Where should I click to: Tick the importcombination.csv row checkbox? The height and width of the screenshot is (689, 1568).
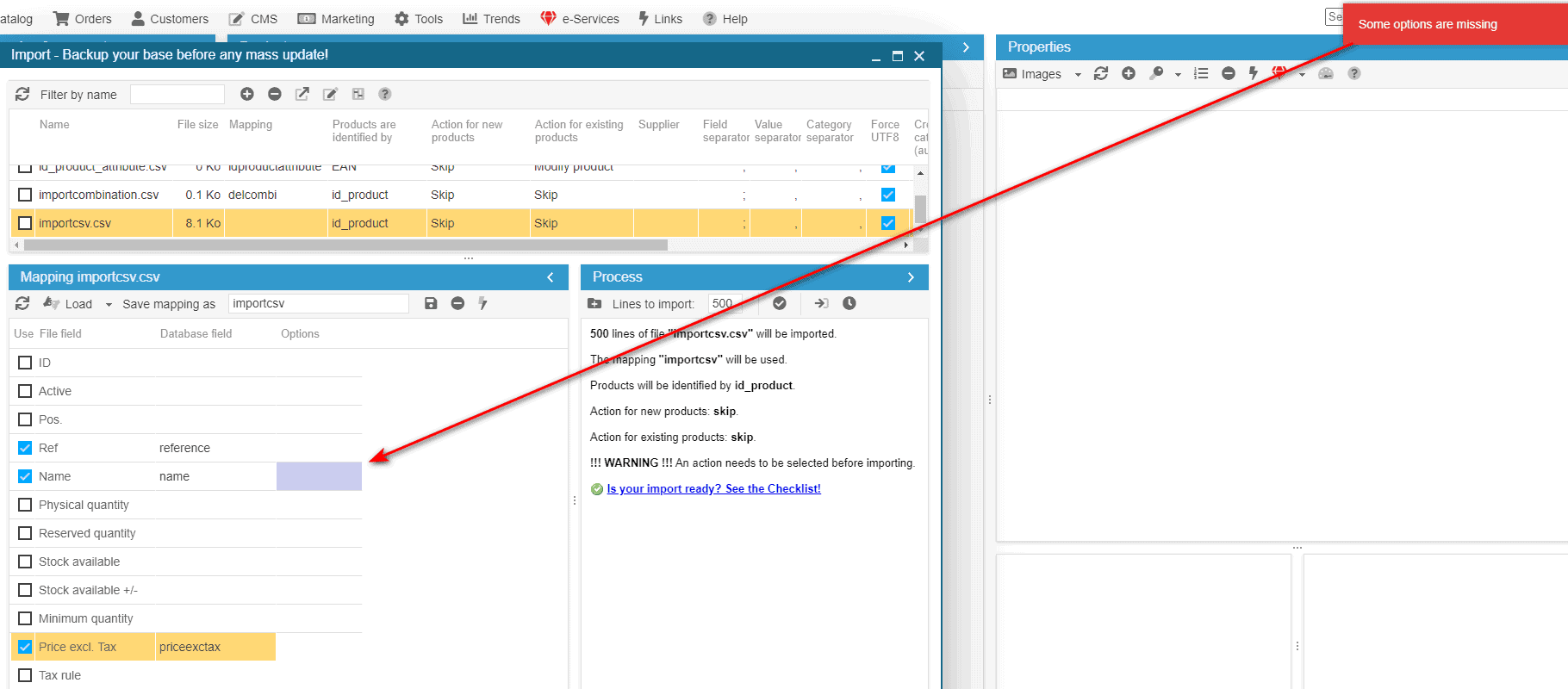pos(25,195)
